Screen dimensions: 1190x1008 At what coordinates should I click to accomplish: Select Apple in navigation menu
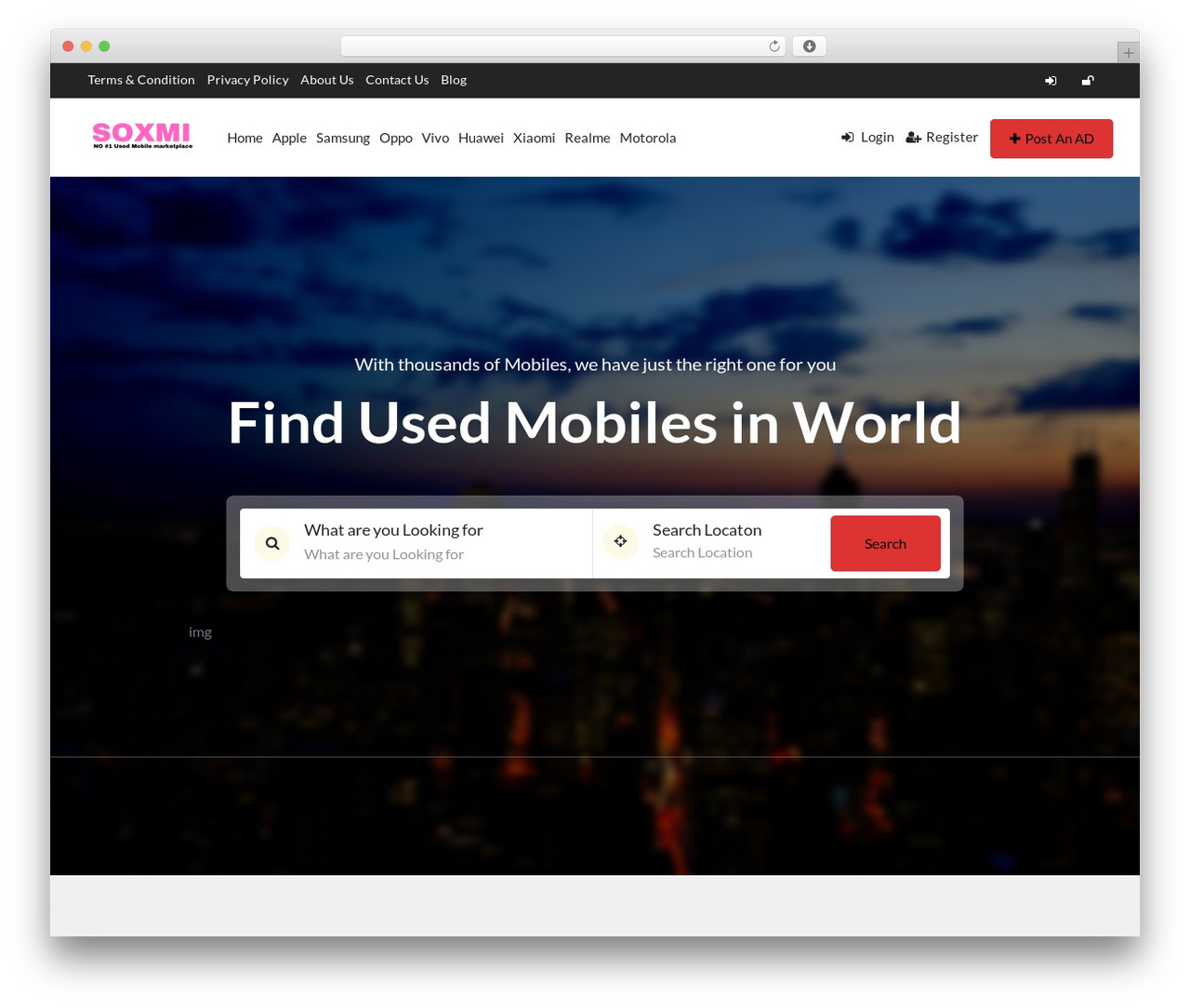[x=289, y=138]
